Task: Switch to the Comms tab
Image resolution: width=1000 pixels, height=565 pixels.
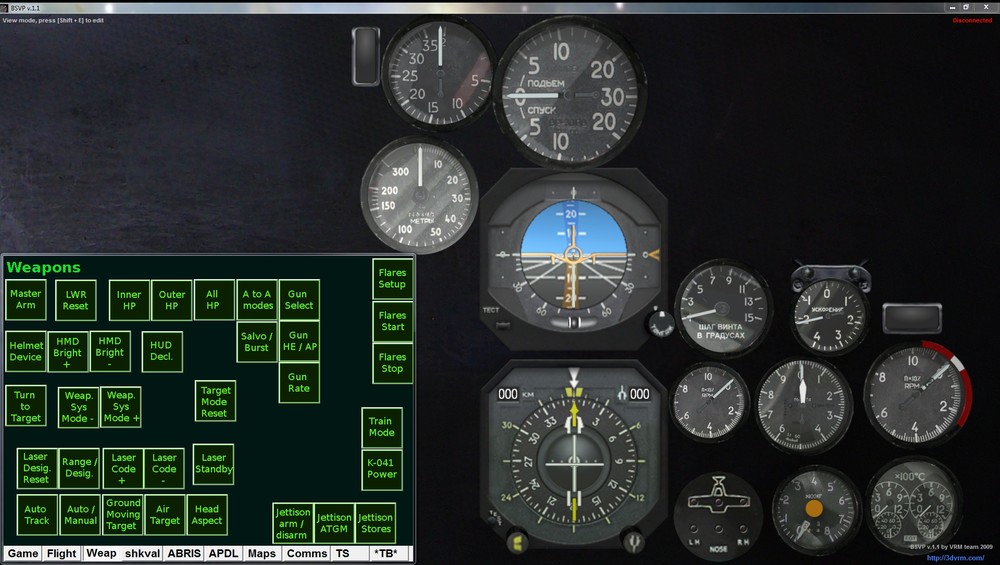Action: click(x=307, y=554)
